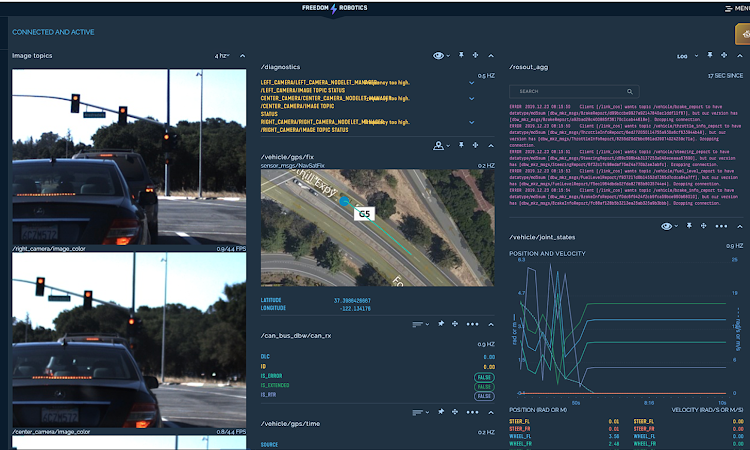Open the eye view-mode selector for /diagnostics
The width and height of the screenshot is (750, 450).
click(441, 55)
